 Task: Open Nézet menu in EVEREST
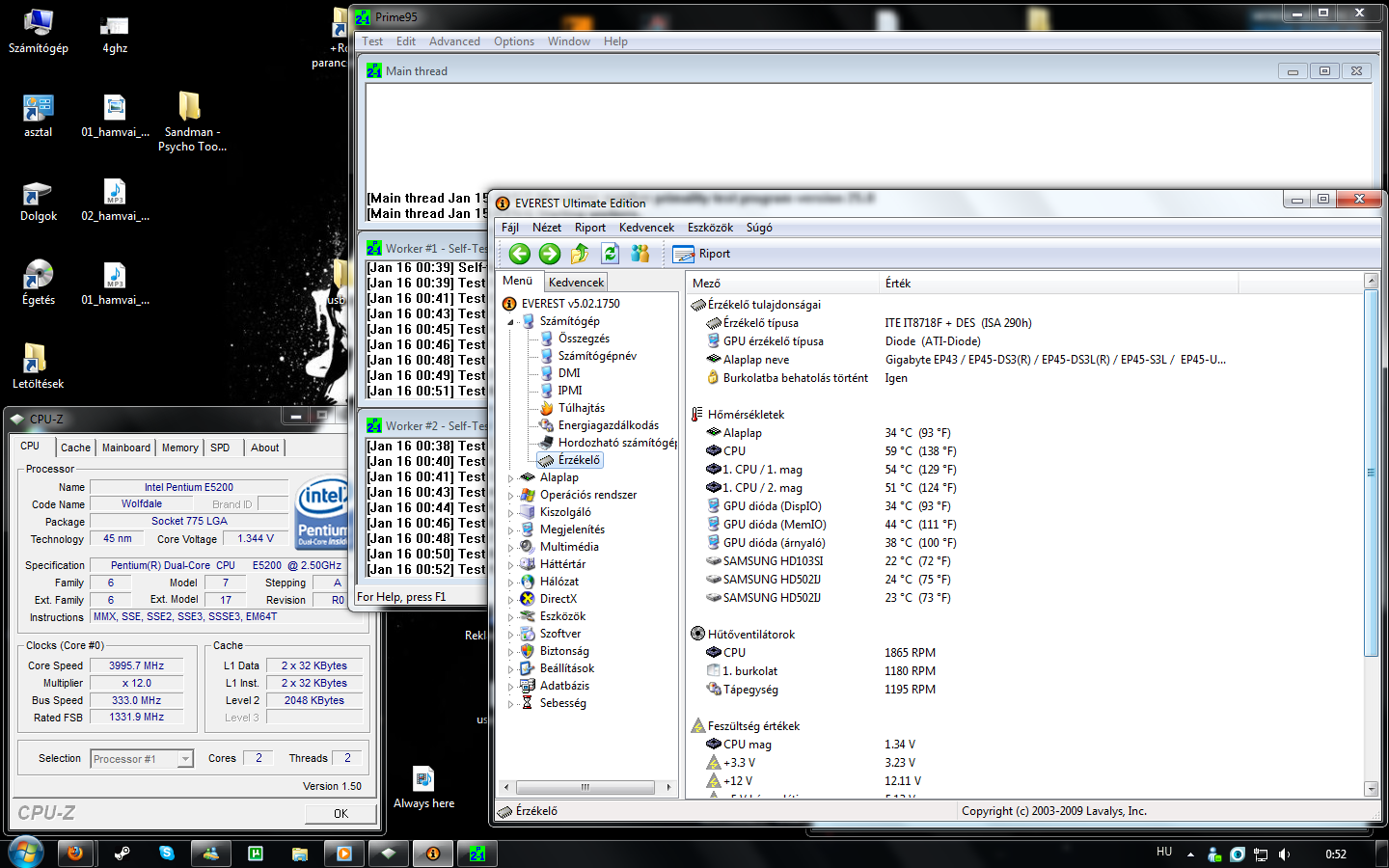(547, 228)
